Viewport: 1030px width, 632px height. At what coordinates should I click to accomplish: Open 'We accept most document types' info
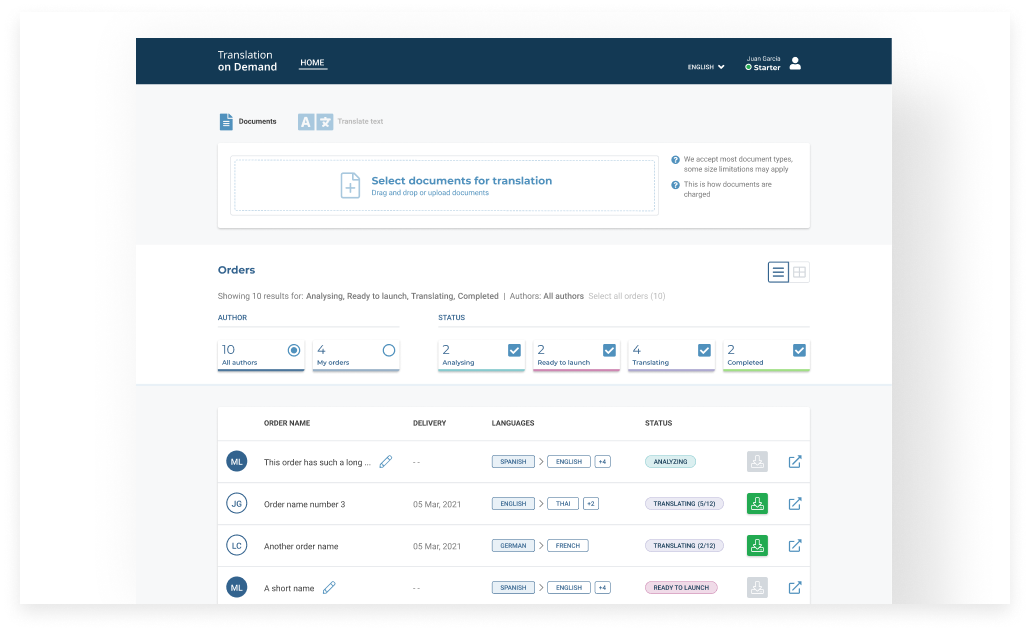coord(738,164)
